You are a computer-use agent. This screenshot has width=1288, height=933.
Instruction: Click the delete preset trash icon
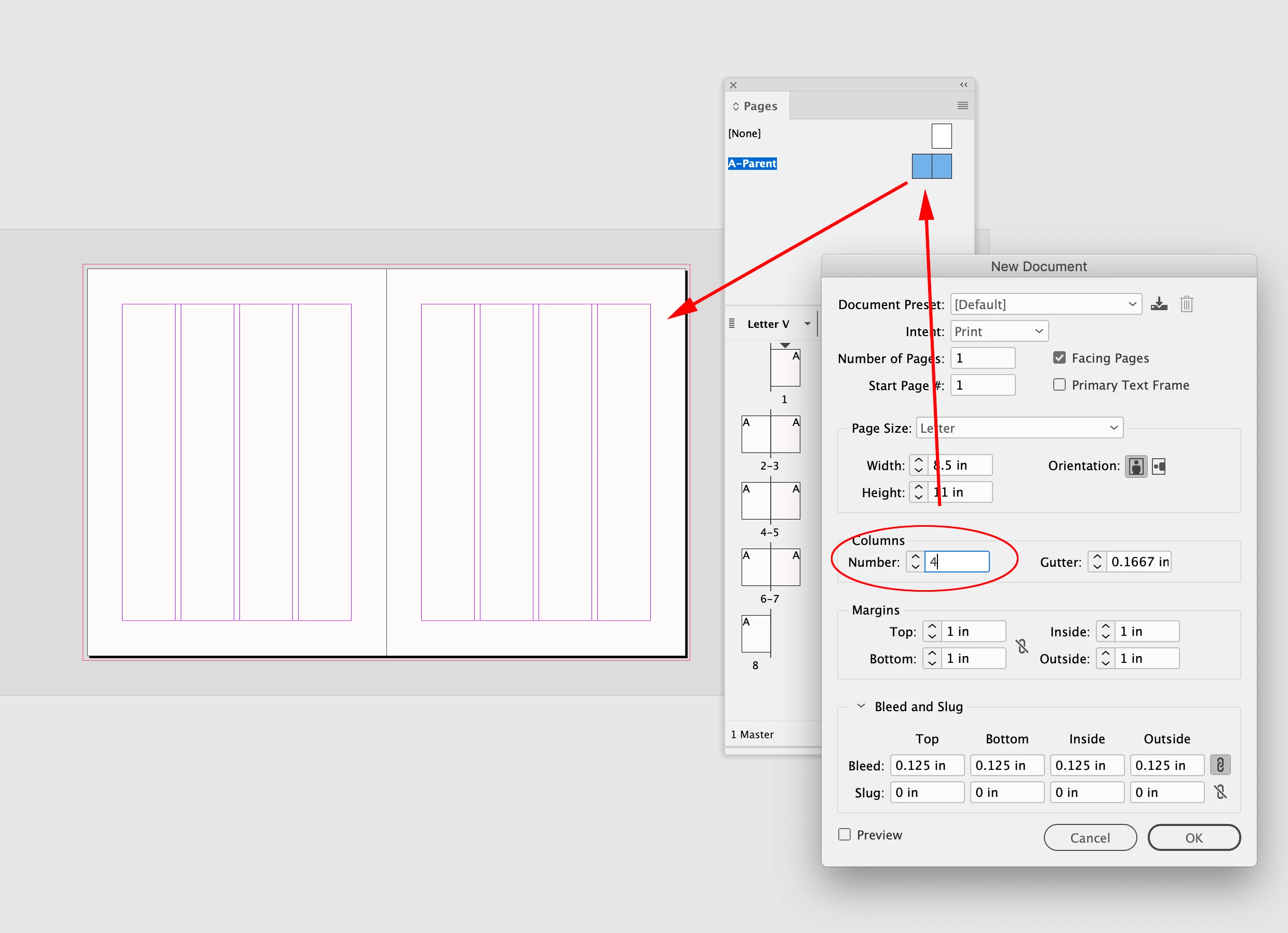(1186, 304)
